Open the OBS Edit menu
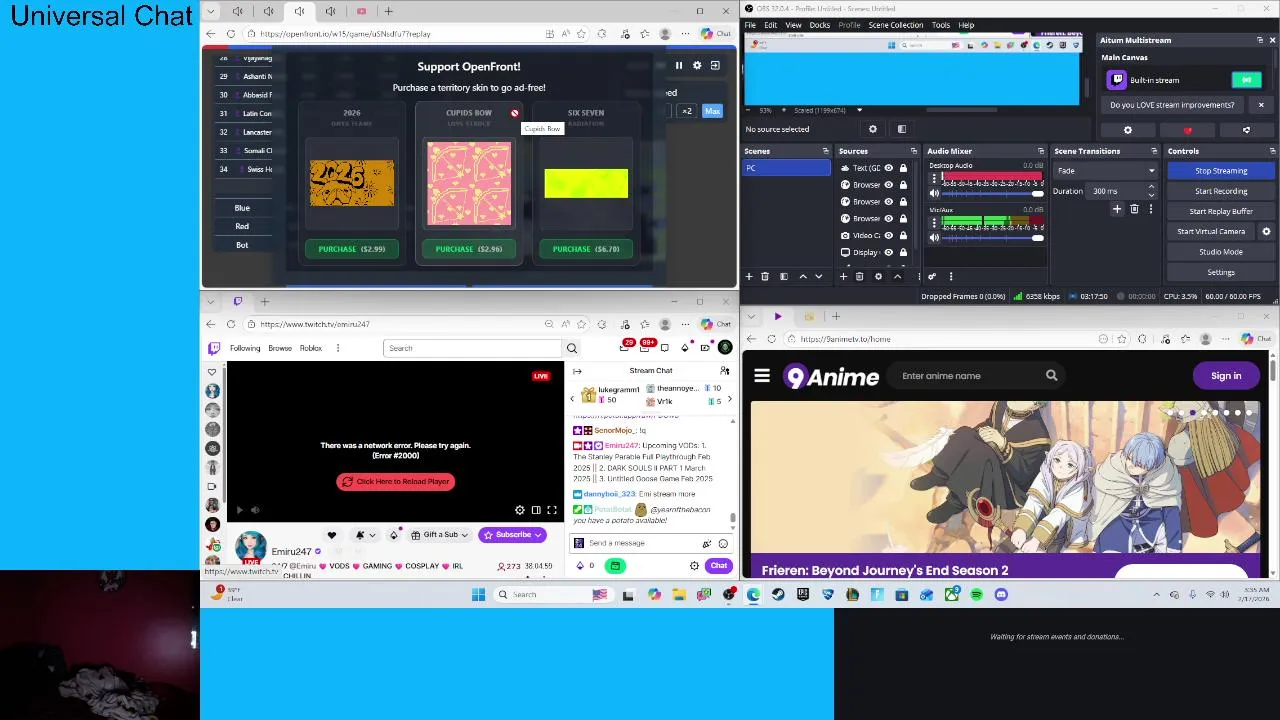 [771, 25]
